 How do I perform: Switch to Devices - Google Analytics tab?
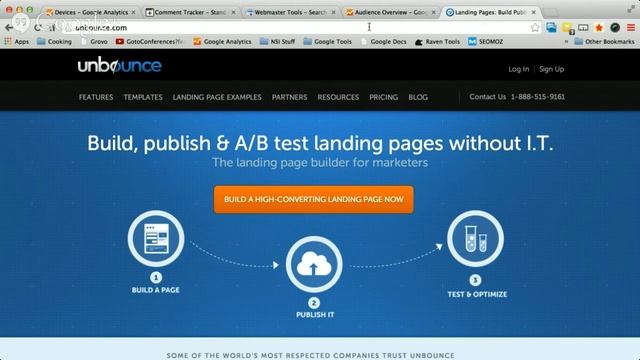(91, 12)
